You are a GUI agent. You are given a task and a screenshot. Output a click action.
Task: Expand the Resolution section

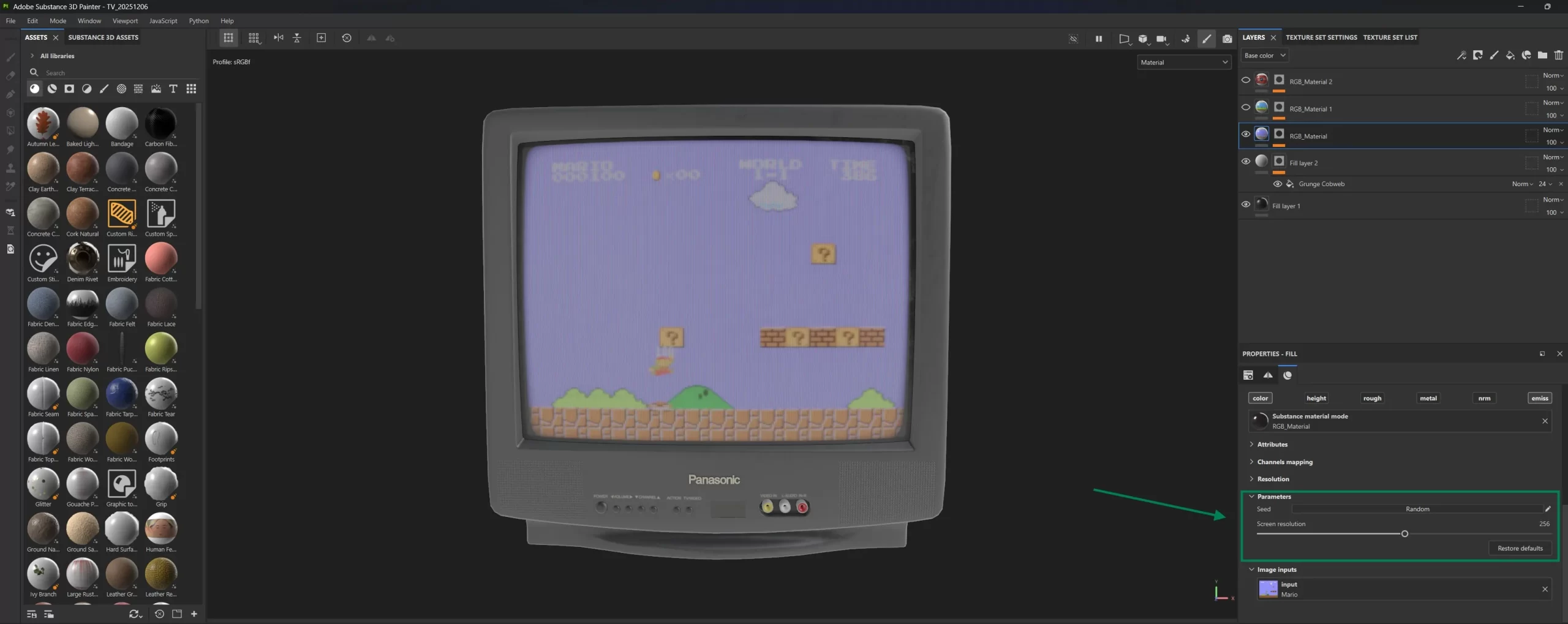[1273, 479]
